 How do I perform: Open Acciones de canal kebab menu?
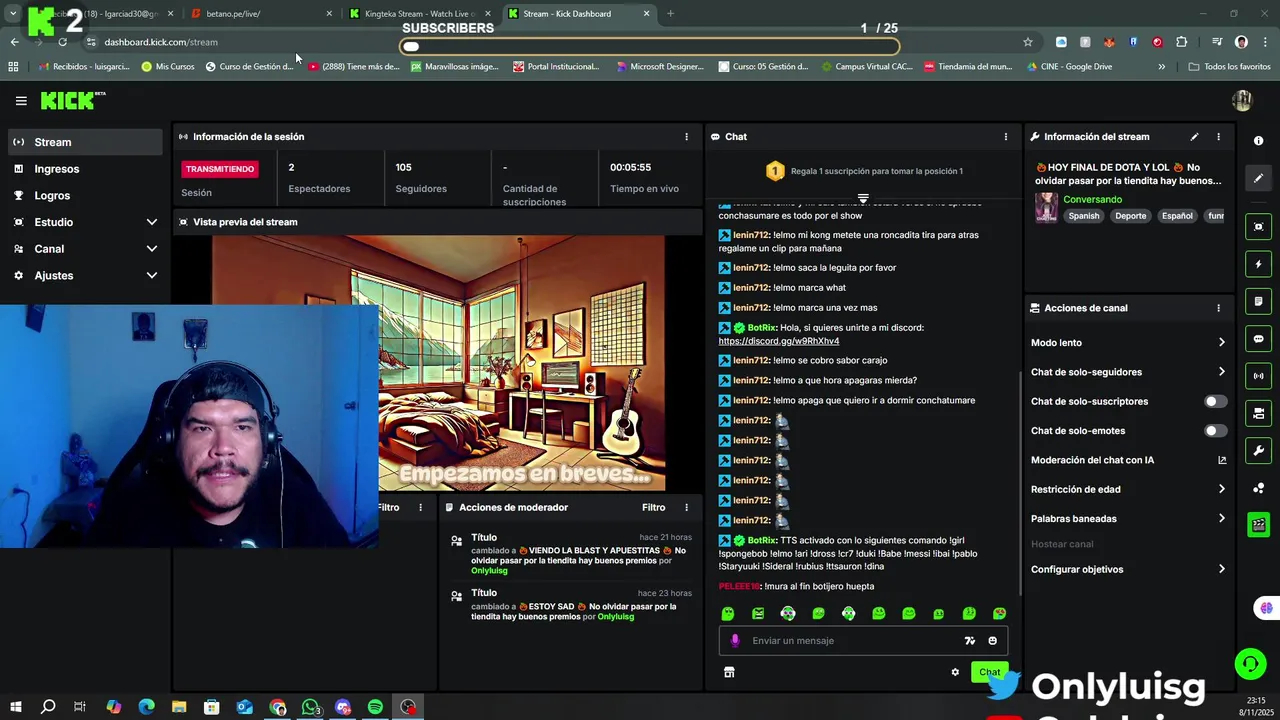(1218, 308)
